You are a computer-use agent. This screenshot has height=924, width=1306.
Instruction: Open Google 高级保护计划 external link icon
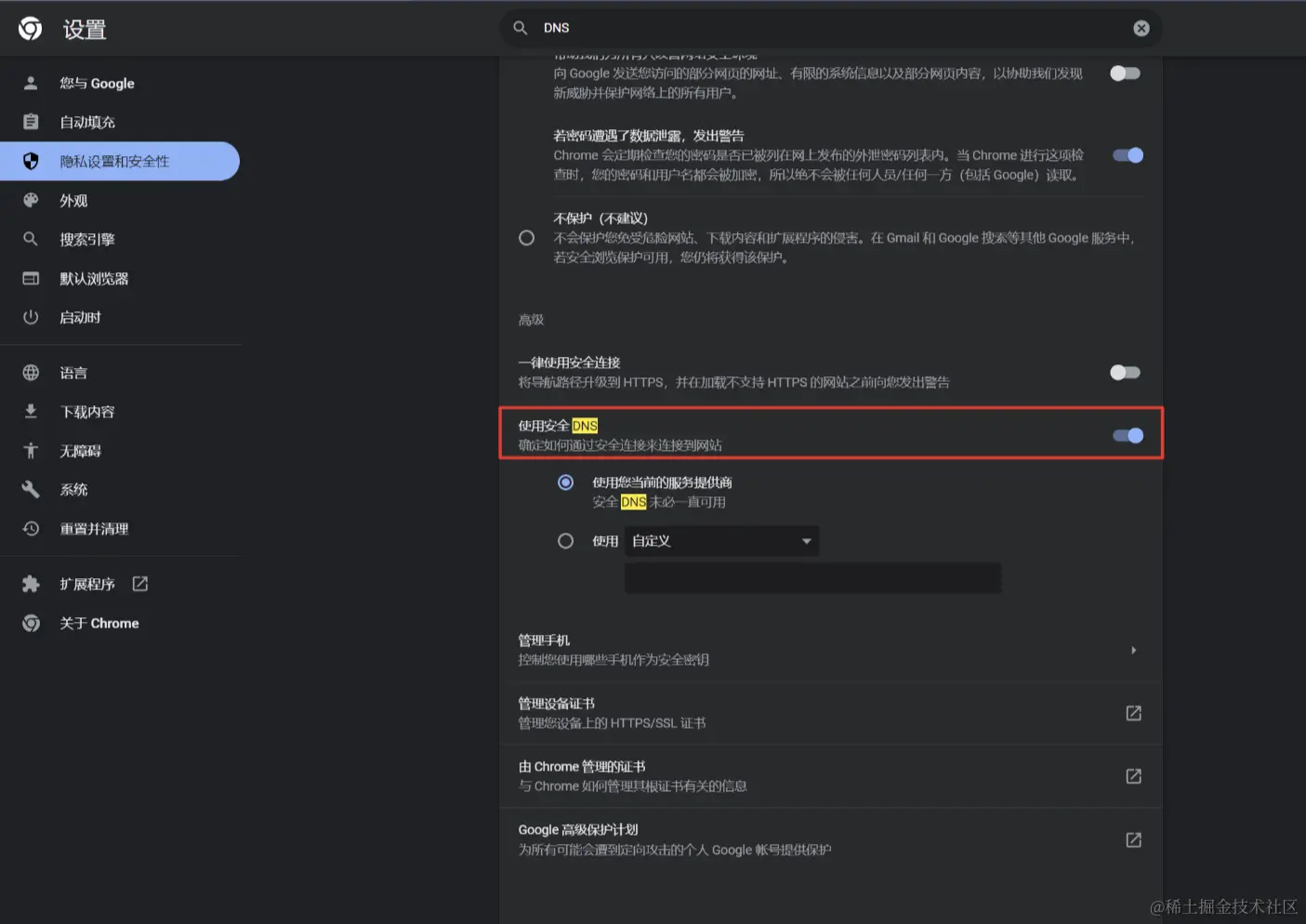(1133, 839)
